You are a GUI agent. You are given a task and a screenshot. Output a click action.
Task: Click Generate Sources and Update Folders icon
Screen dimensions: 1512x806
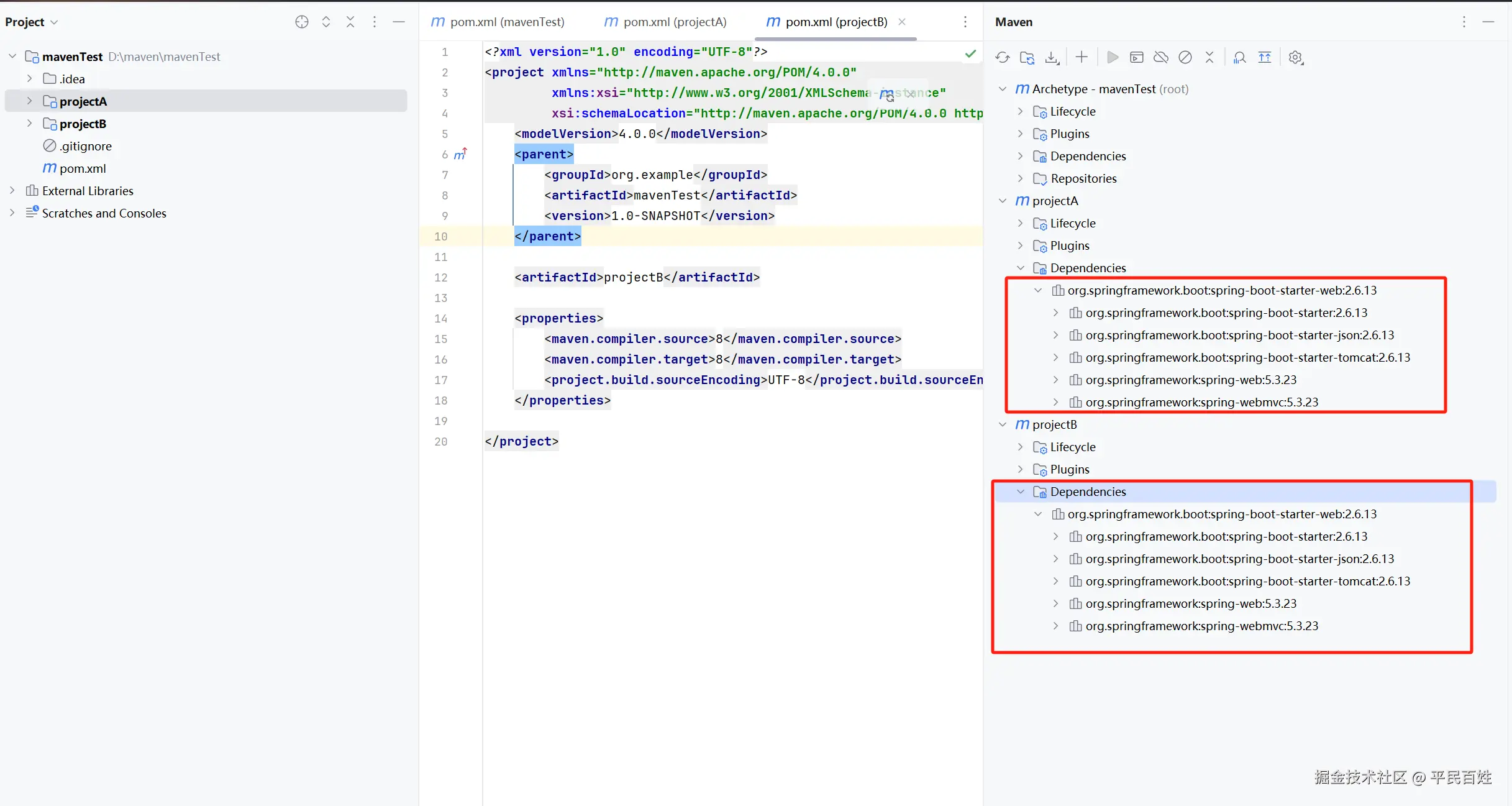(1027, 58)
